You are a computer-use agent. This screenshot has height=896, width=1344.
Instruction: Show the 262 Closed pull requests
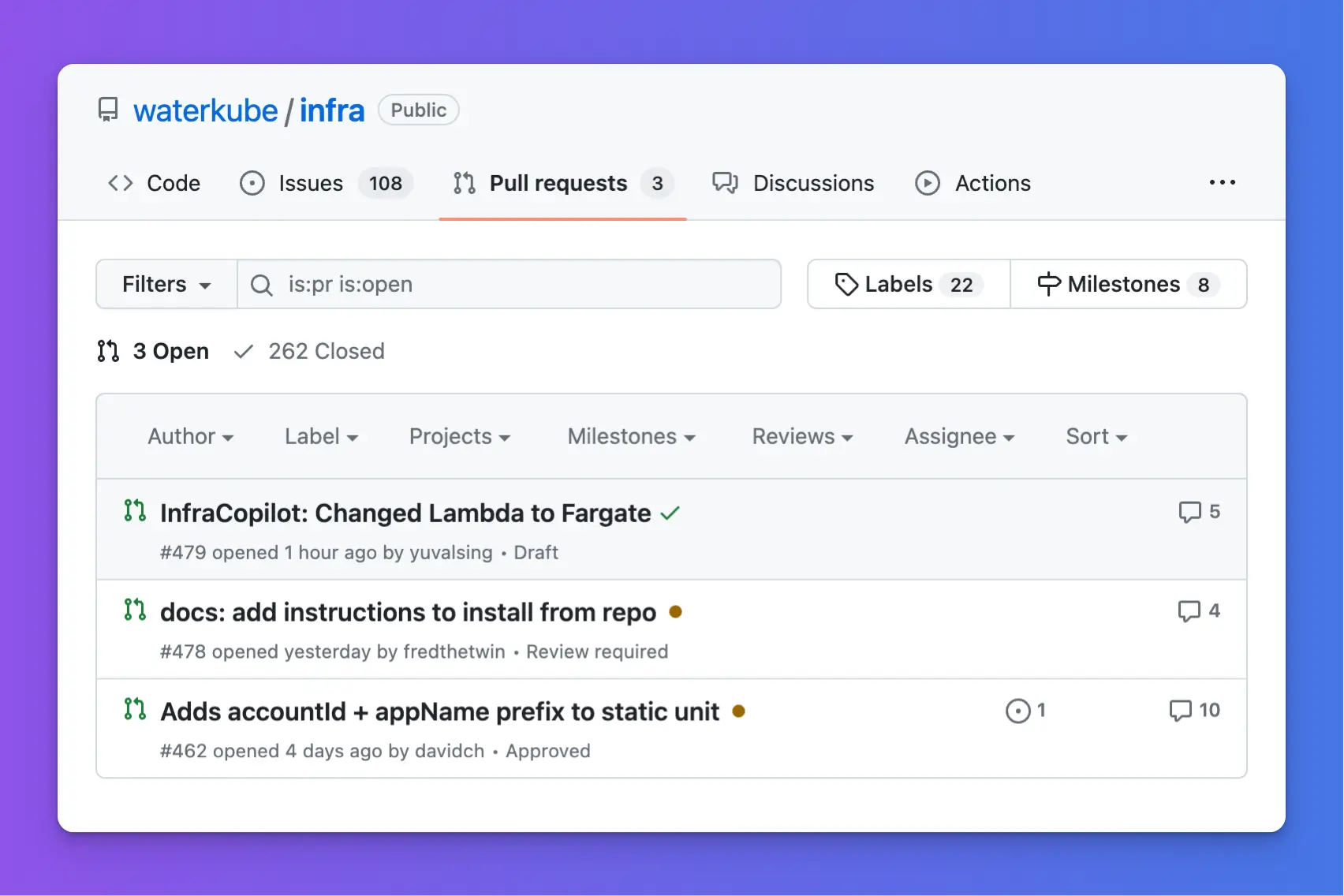coord(327,351)
